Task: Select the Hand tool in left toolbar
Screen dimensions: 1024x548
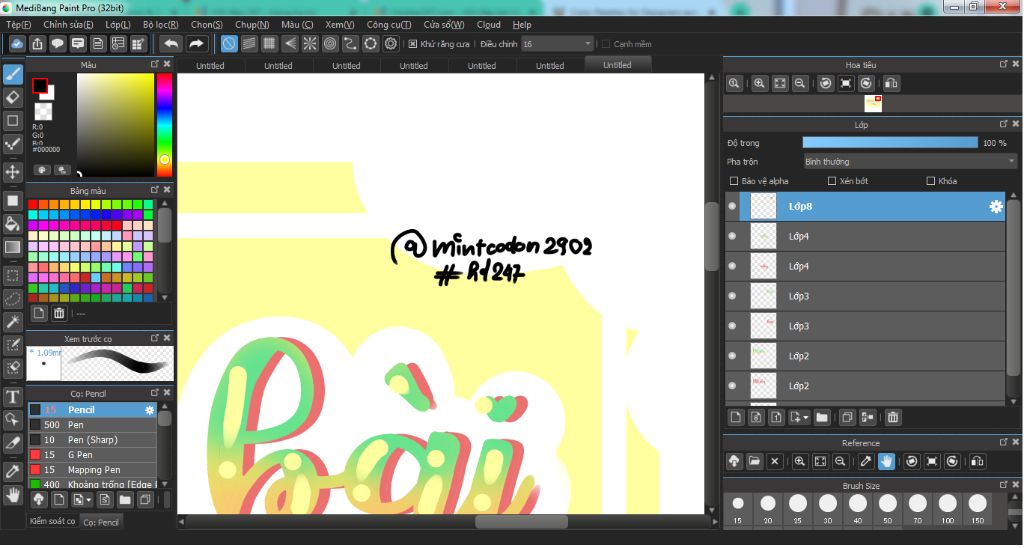Action: click(x=12, y=494)
